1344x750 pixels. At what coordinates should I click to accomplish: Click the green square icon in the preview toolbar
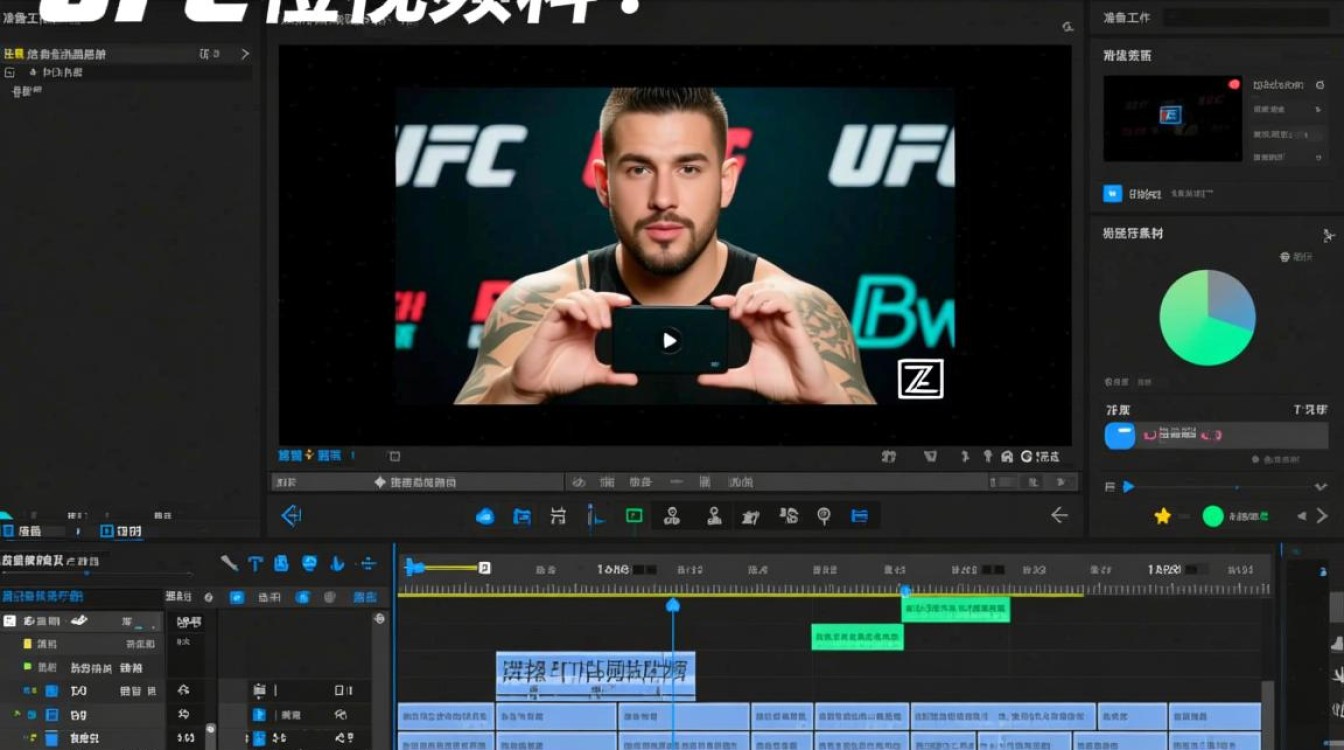tap(634, 516)
